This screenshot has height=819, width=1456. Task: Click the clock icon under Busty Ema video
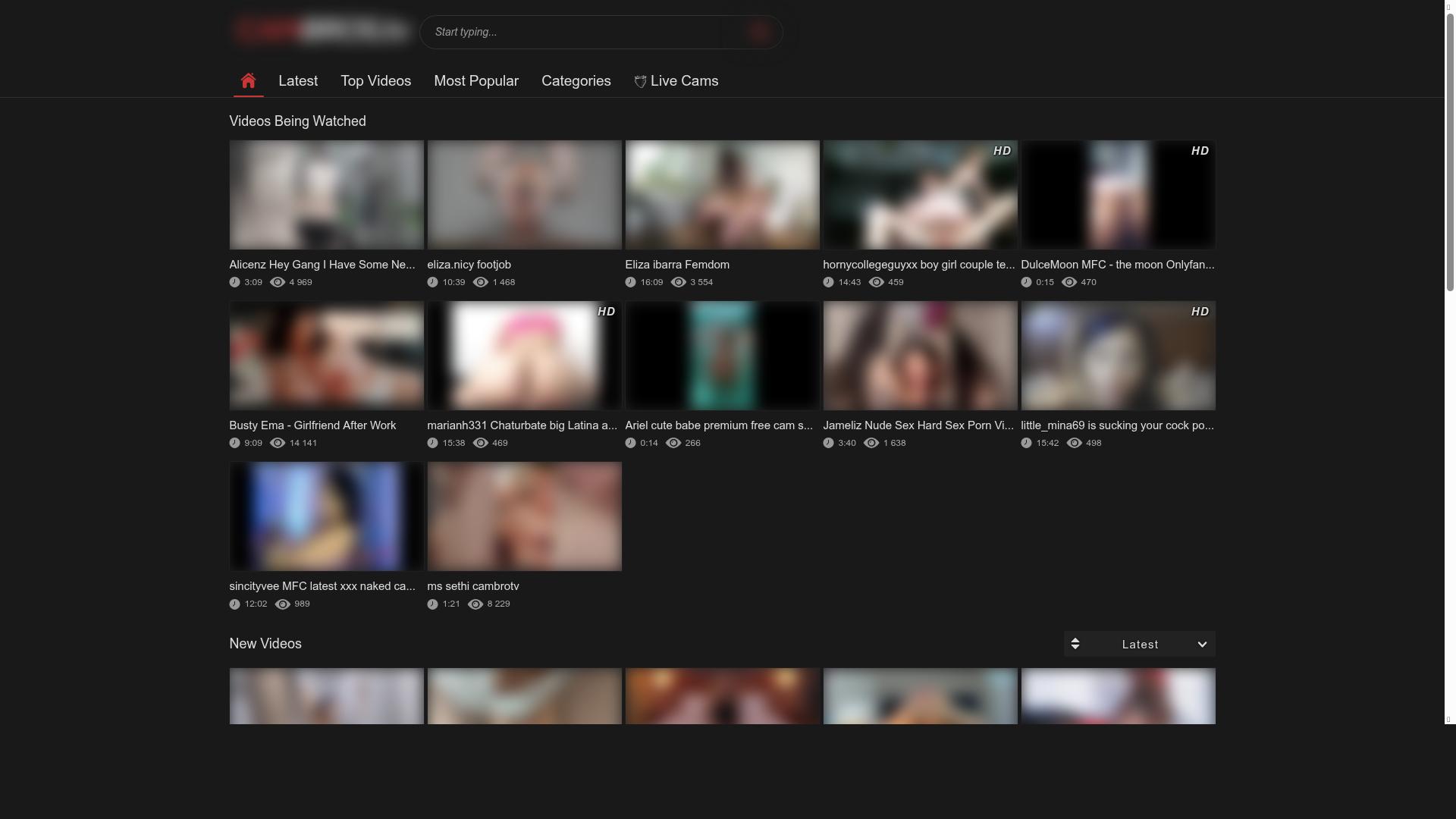click(234, 442)
